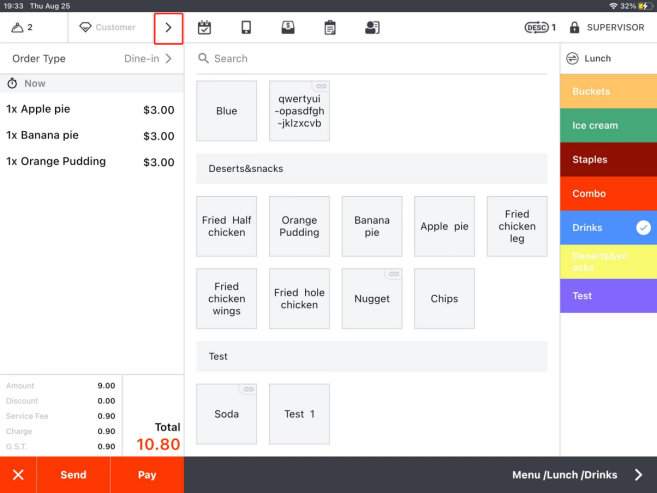Expand the Customer panel arrow
This screenshot has height=493, width=657.
[x=168, y=28]
